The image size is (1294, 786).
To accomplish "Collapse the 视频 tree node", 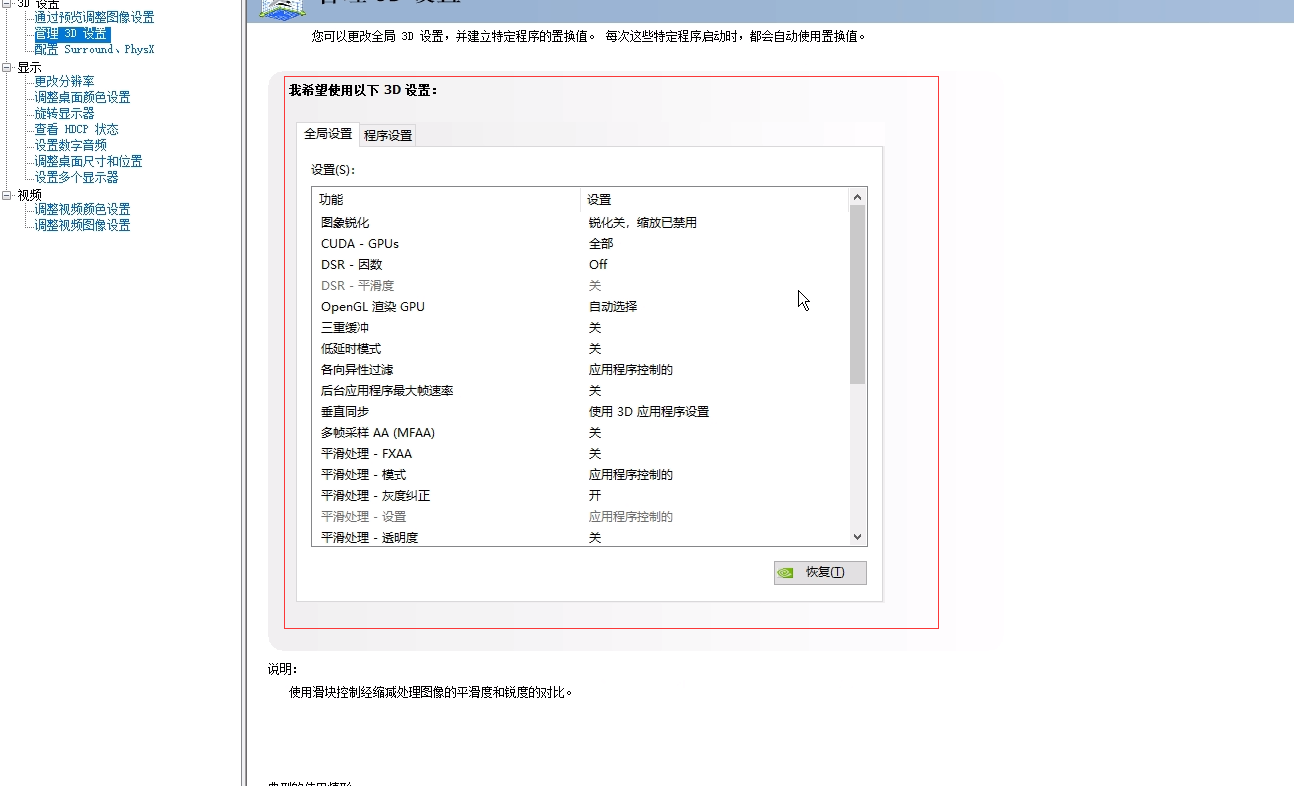I will coord(8,196).
